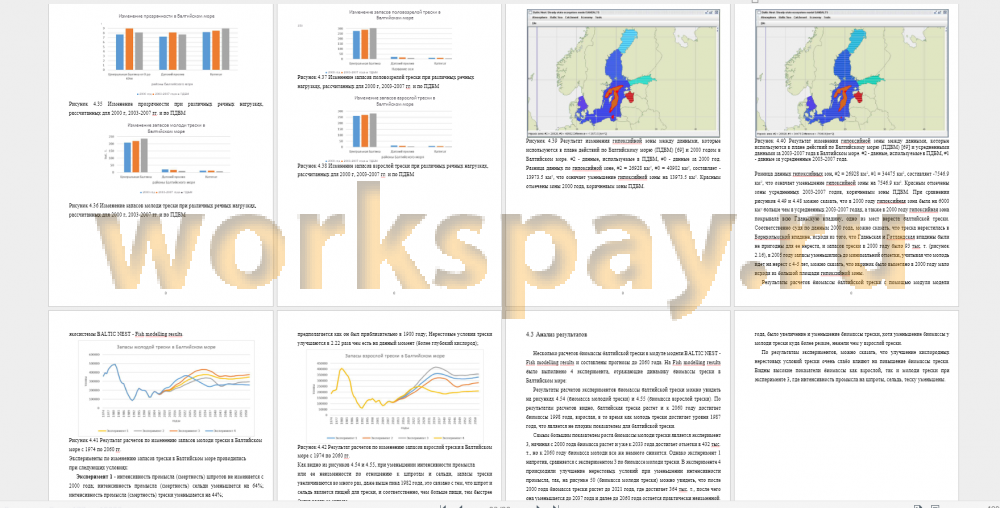Click the caption 'Рисунок 4.37'
Screen dimensions: 1000x508
tap(314, 78)
